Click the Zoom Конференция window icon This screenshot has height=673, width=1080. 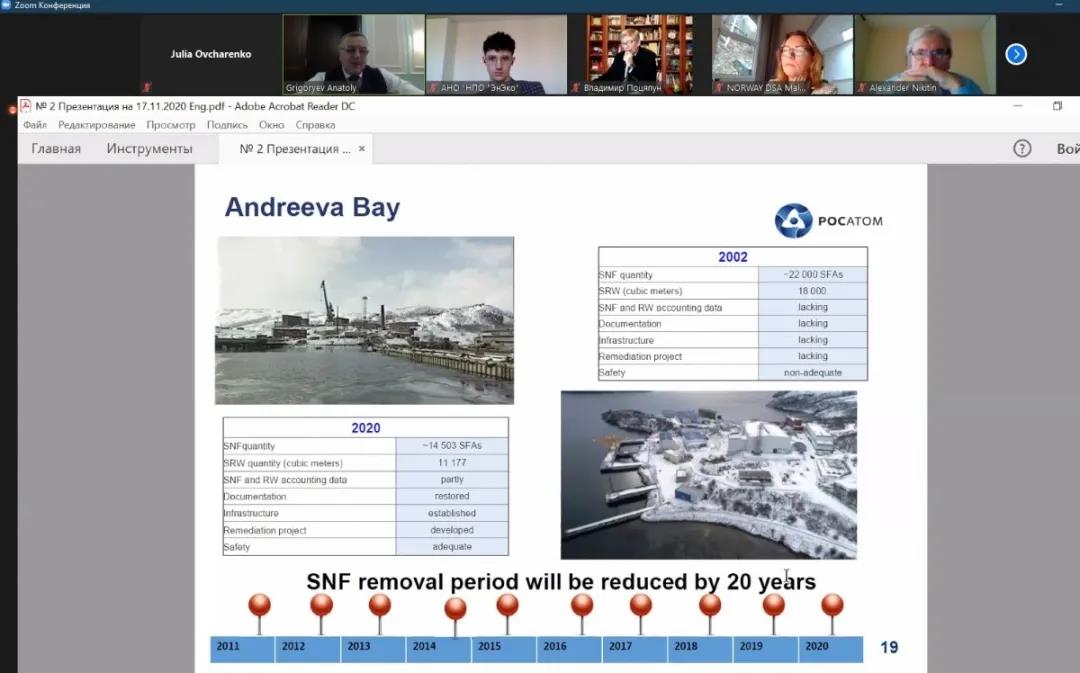7,6
